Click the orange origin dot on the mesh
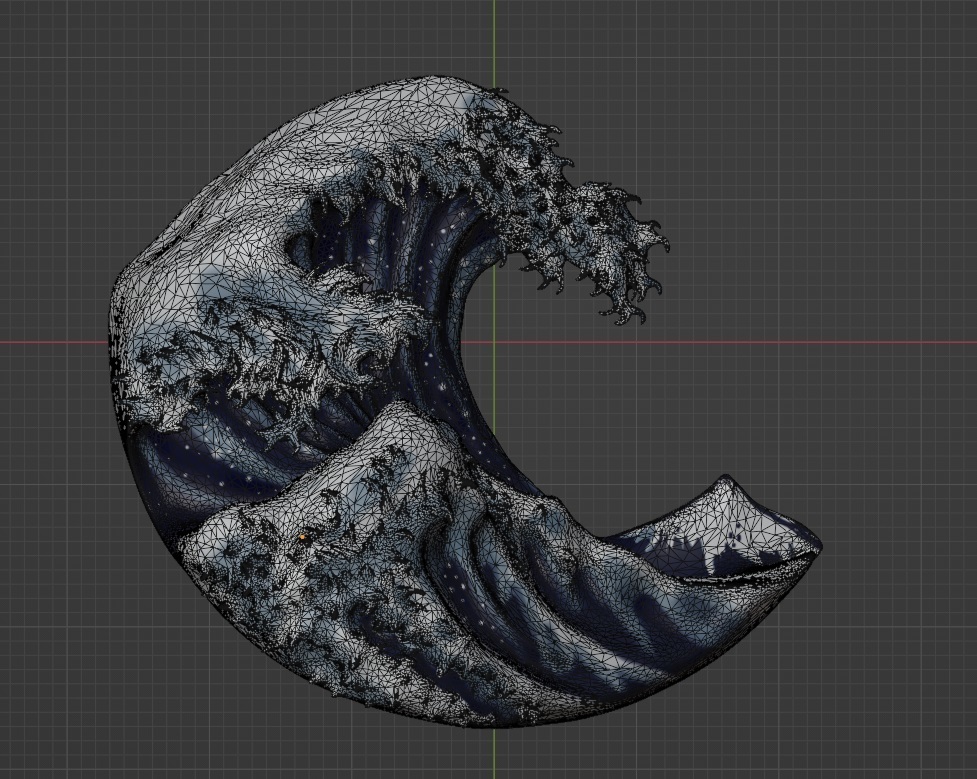977x779 pixels. (x=302, y=537)
